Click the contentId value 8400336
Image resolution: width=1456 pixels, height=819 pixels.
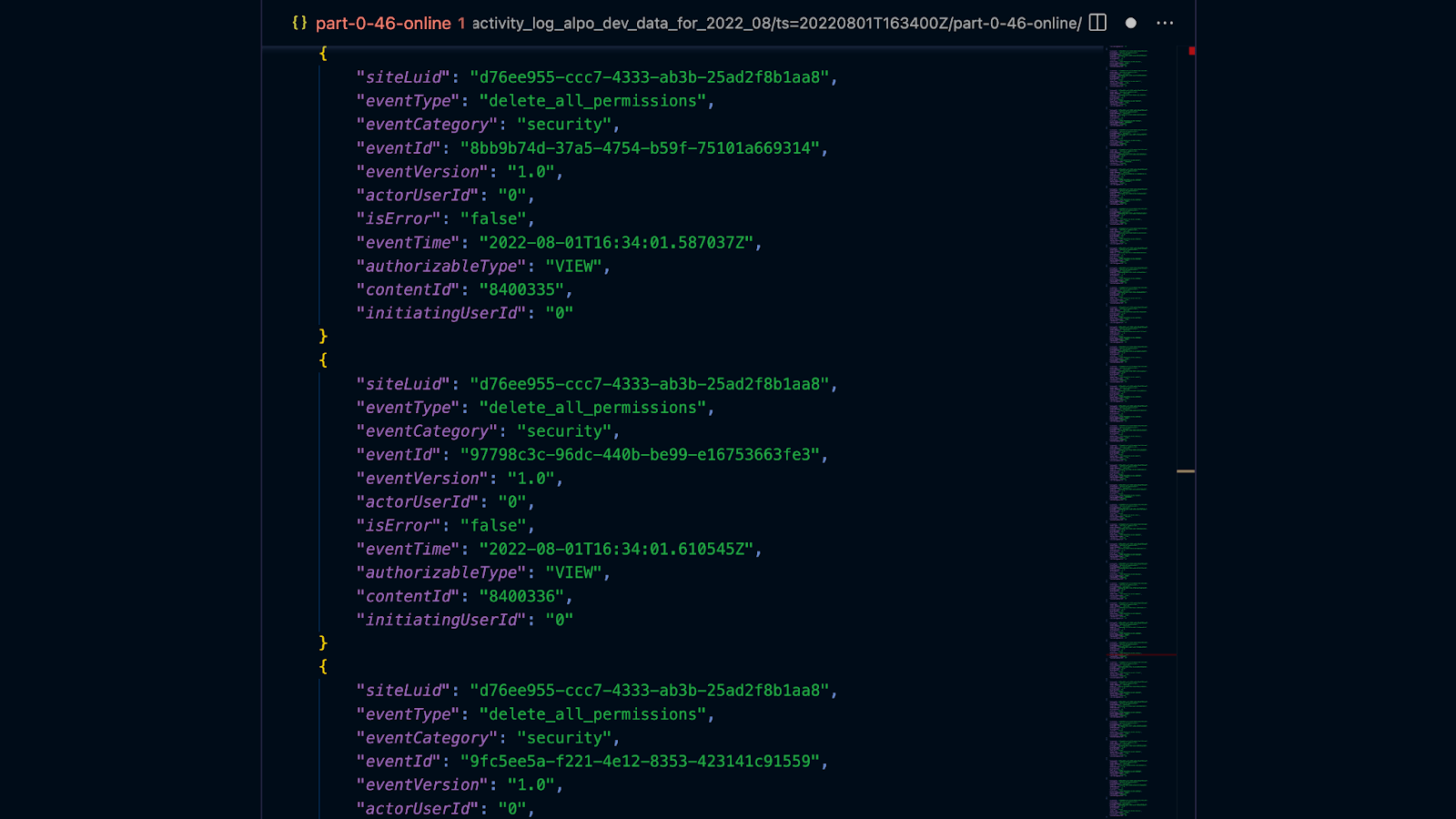521,597
